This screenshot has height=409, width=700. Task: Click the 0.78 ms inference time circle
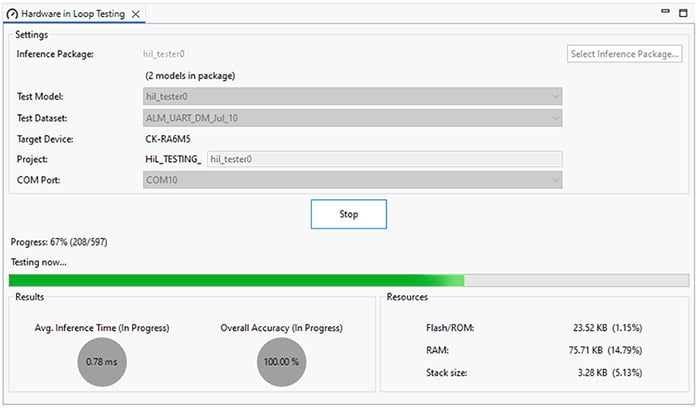click(102, 361)
